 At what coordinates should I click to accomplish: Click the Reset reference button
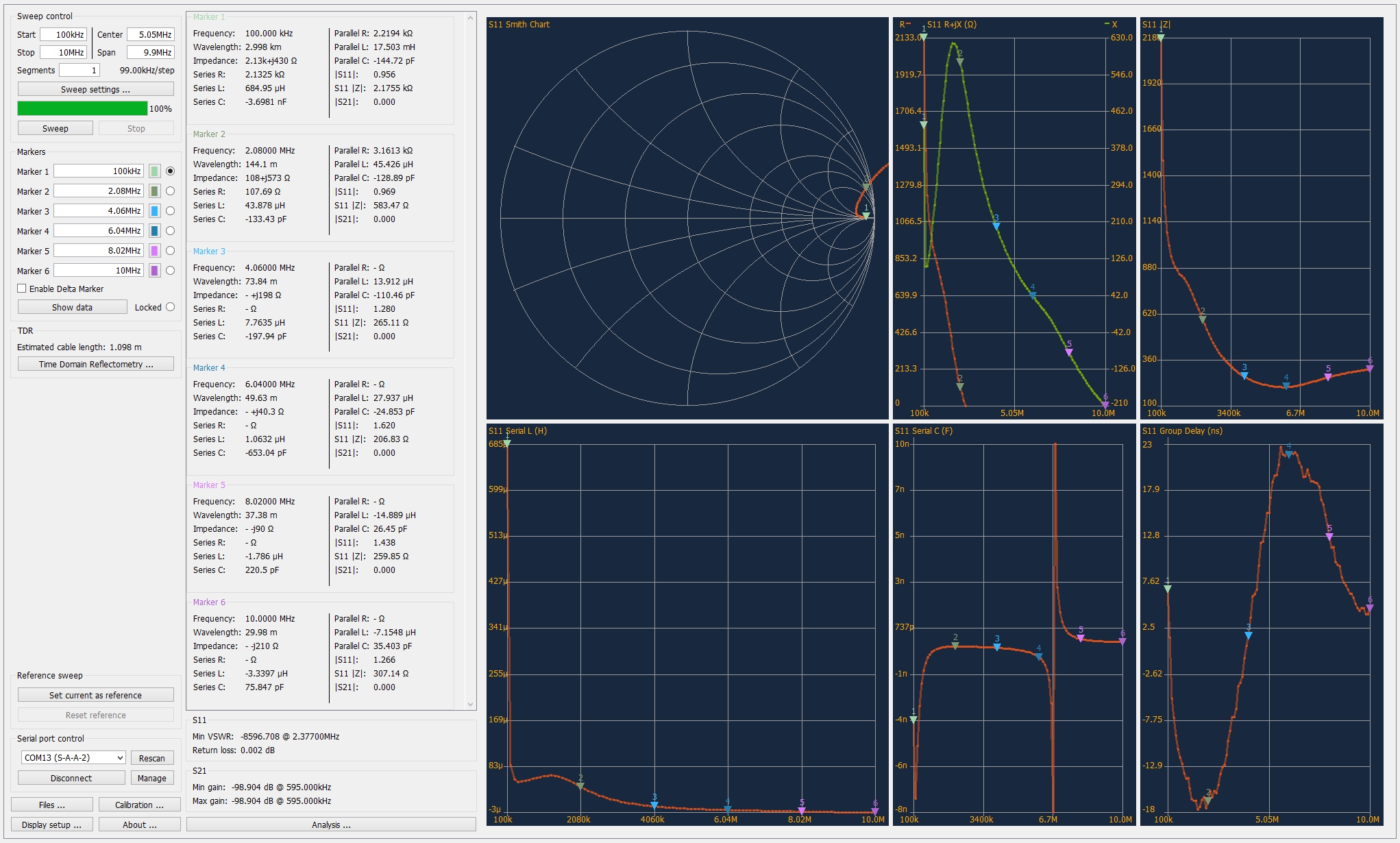coord(95,715)
